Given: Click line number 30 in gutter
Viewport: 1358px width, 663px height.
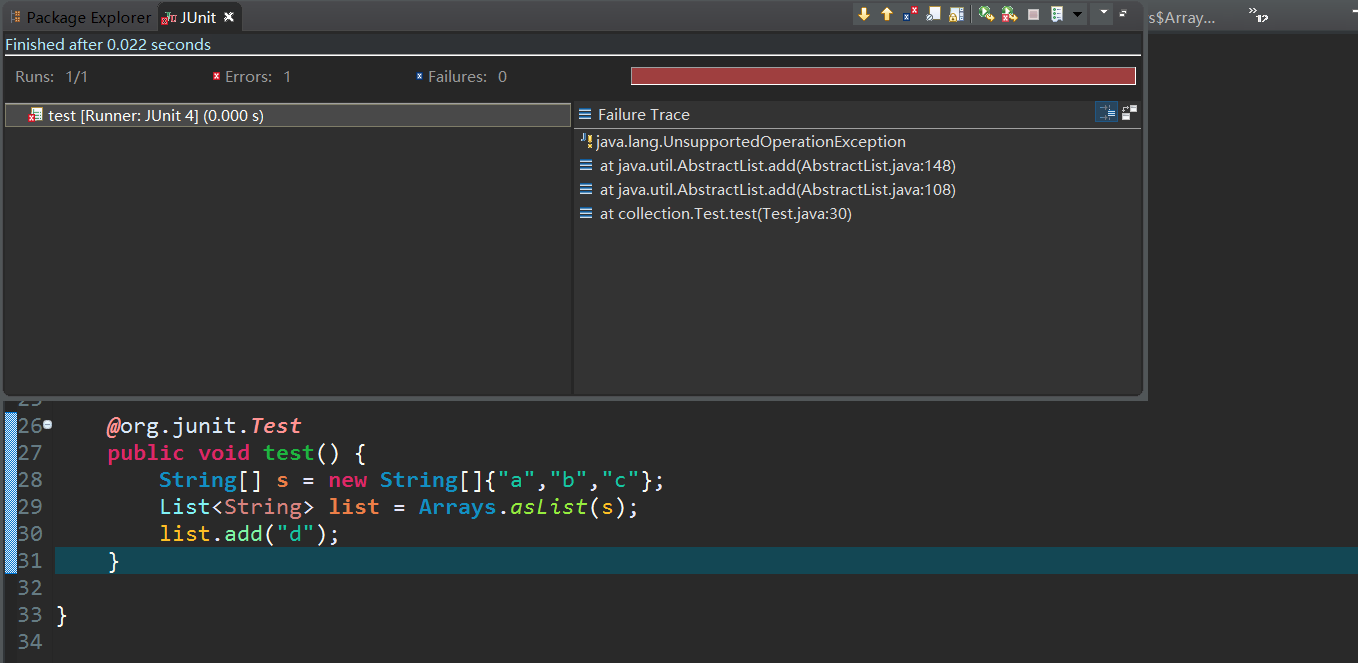Looking at the screenshot, I should pos(30,534).
